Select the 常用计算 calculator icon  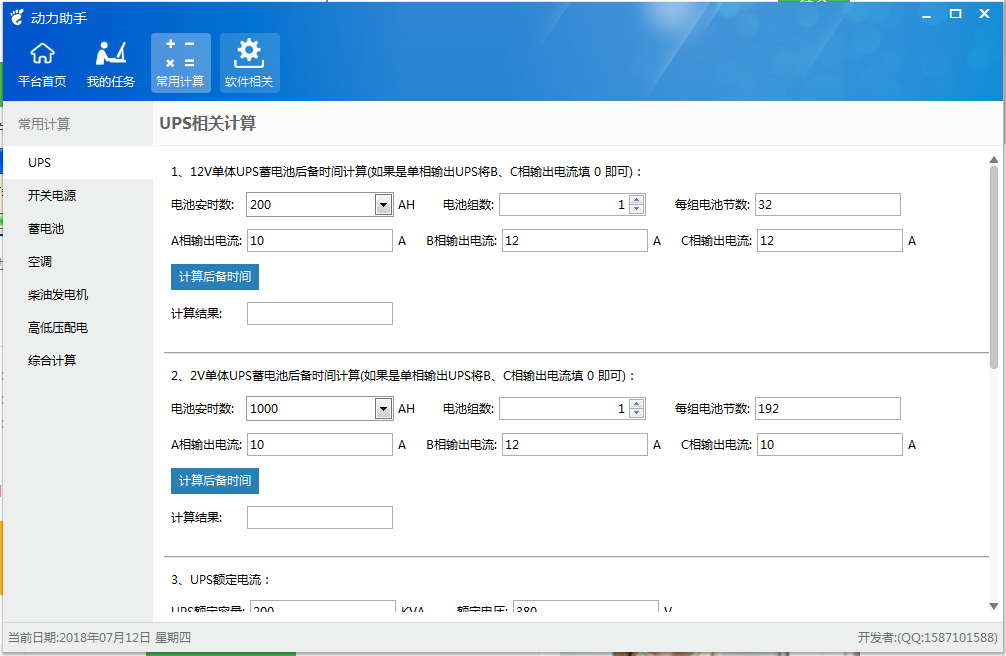point(180,63)
